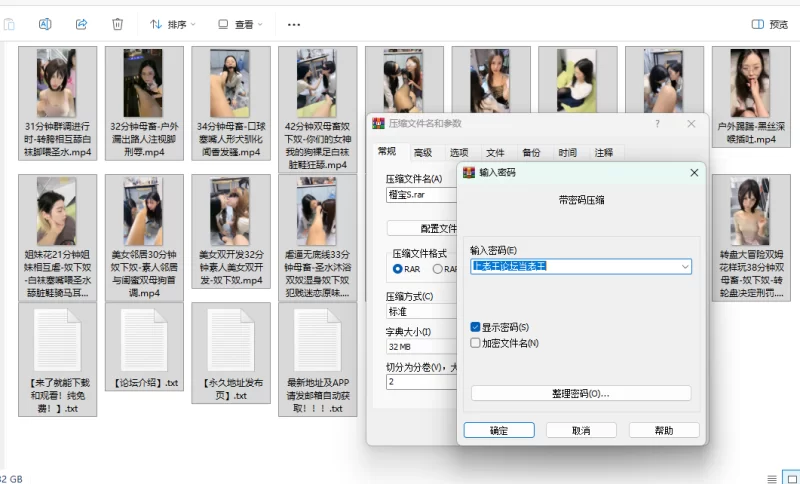Viewport: 800px width, 484px height.
Task: Open the 排序 sort dropdown
Action: pos(172,24)
